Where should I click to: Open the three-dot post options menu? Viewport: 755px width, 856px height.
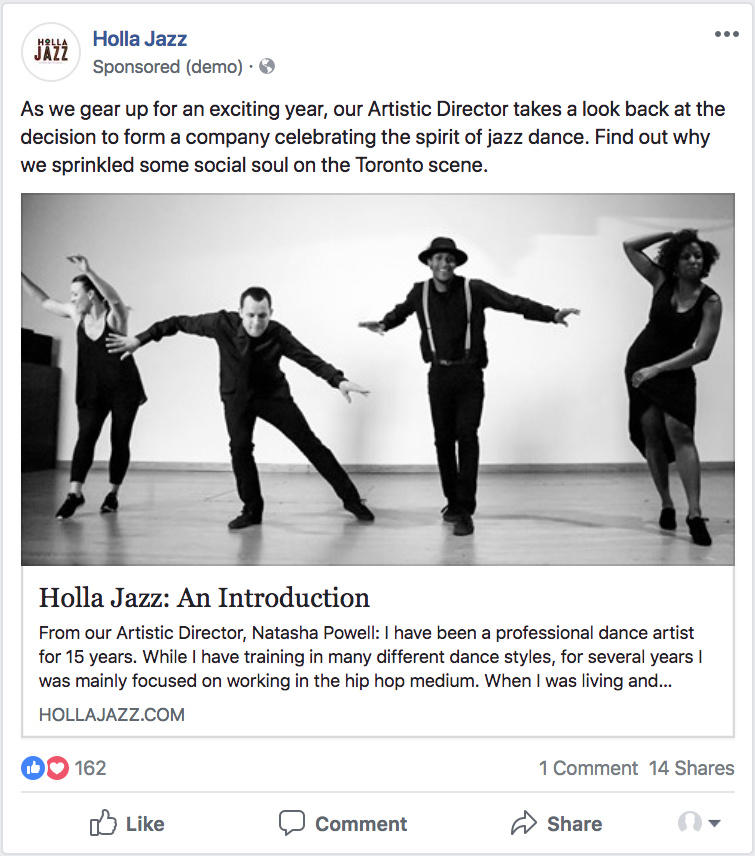point(726,35)
